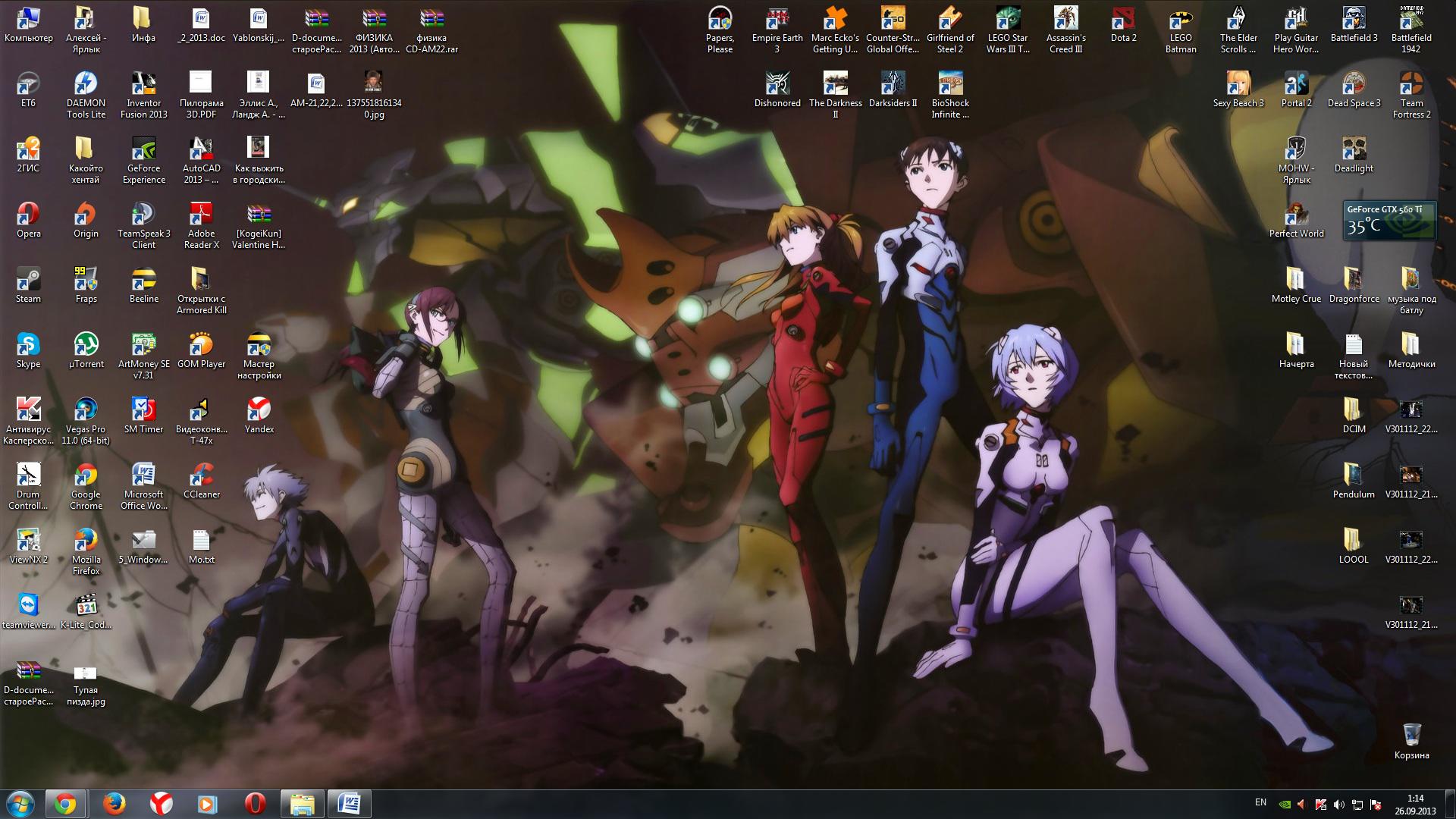The width and height of the screenshot is (1456, 819).
Task: Click the EN language indicator
Action: click(1260, 802)
